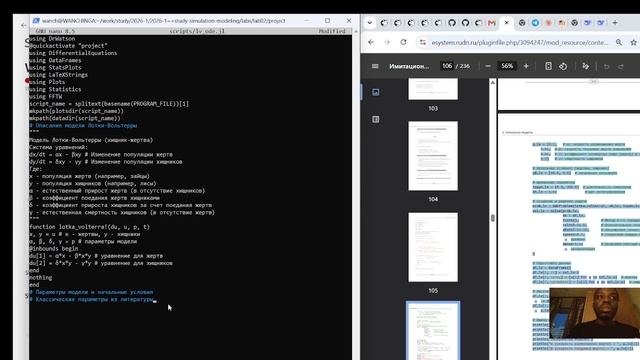Image resolution: width=640 pixels, height=360 pixels.
Task: Click the terminal app icon in title bar
Action: (x=36, y=20)
